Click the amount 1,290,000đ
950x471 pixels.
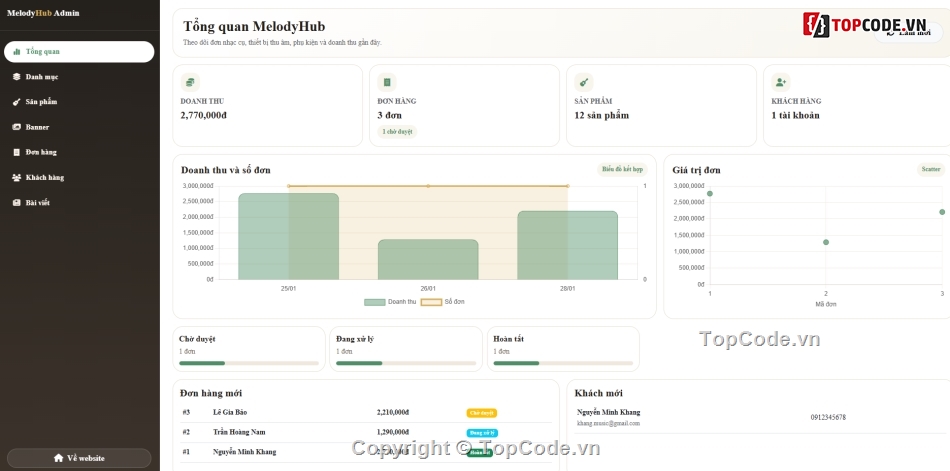[393, 432]
